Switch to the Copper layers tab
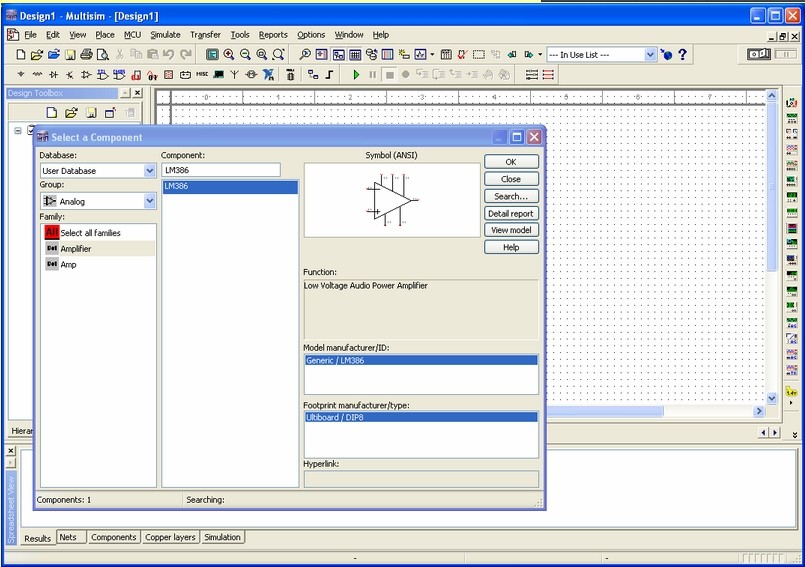The image size is (805, 567). pos(170,537)
